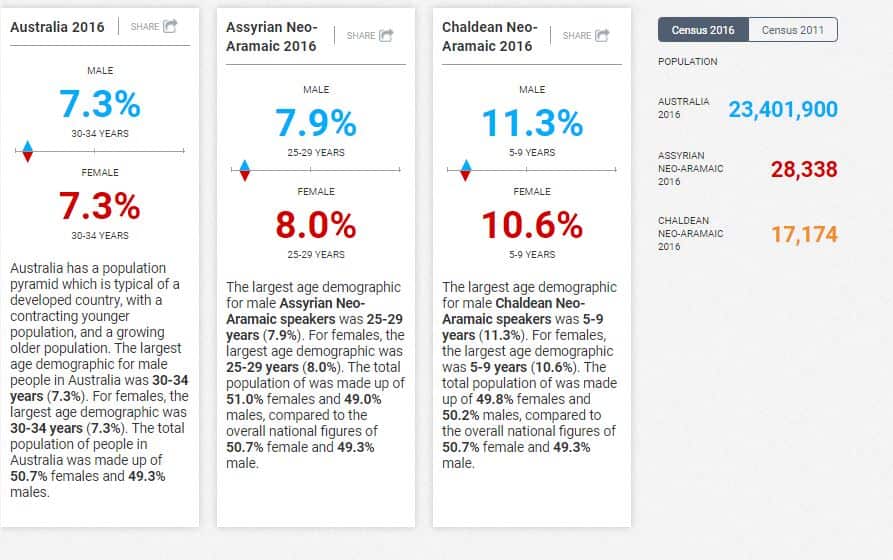Click share icon on Chaldean Neo-Aramaic card

[x=602, y=36]
